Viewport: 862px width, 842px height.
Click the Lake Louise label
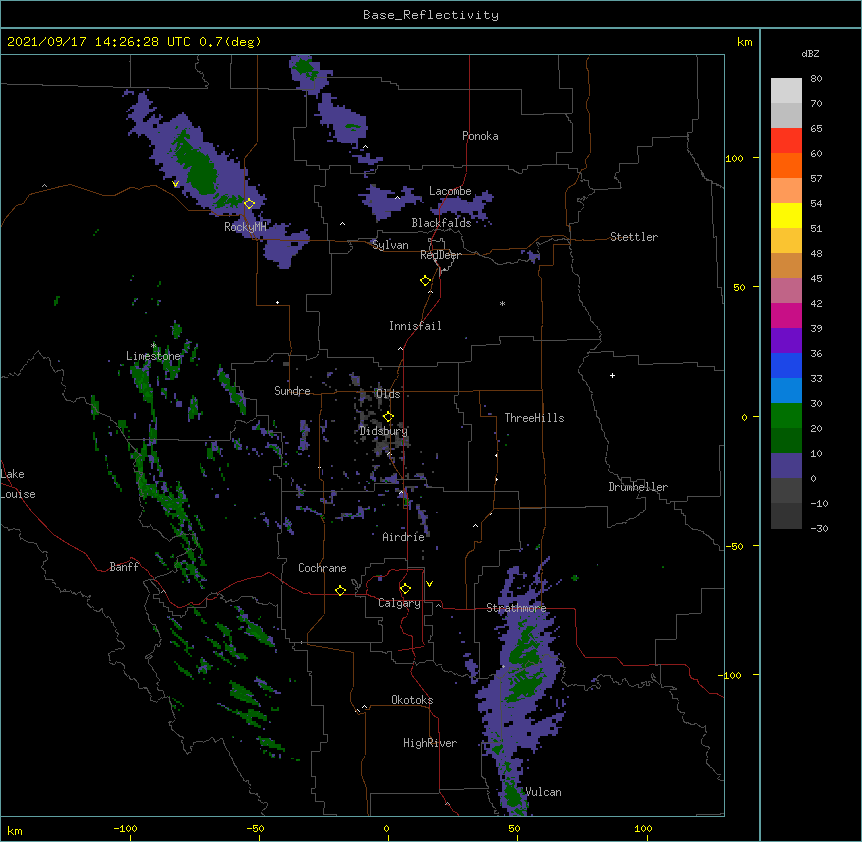[18, 484]
